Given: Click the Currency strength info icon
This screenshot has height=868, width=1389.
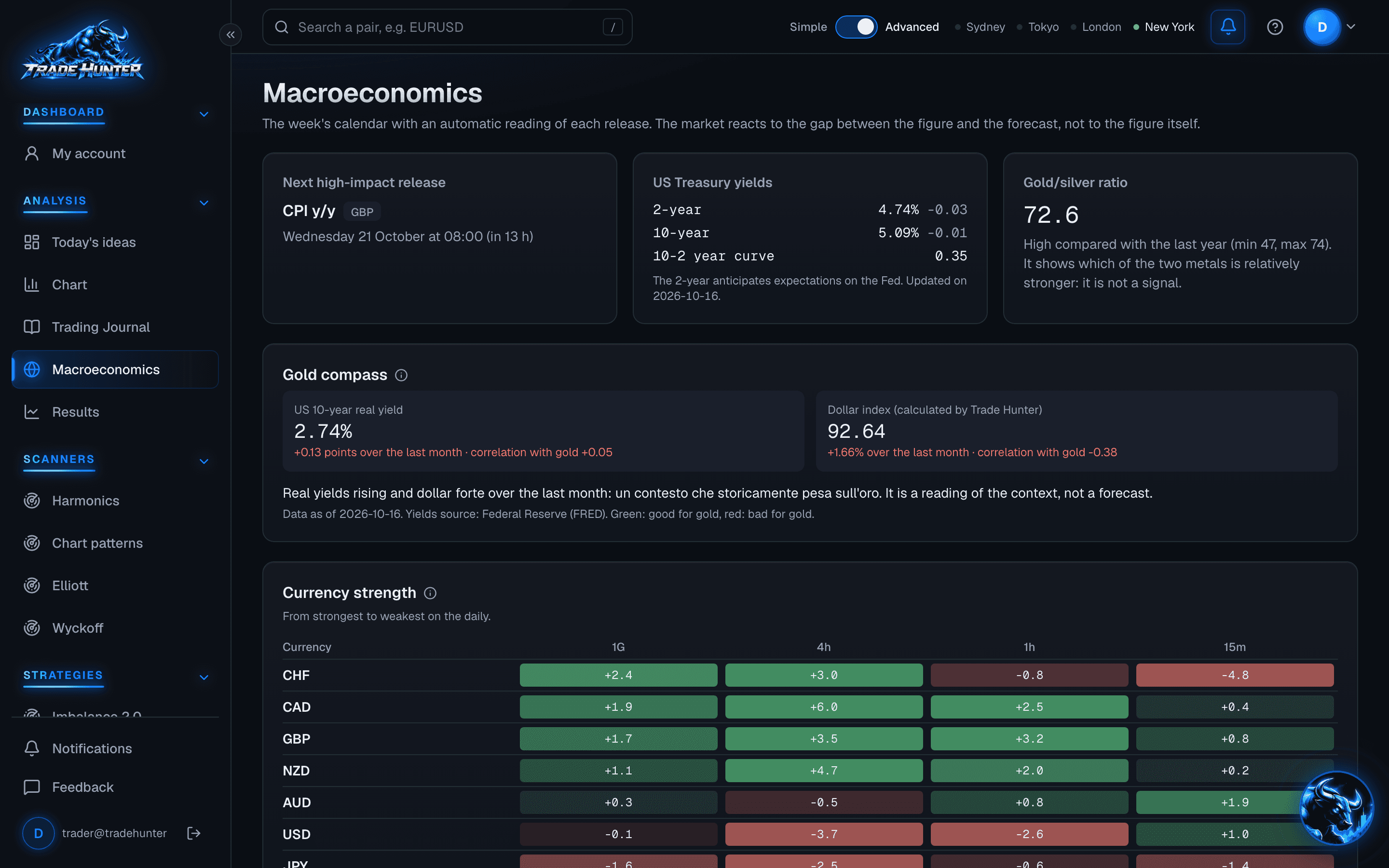Looking at the screenshot, I should pyautogui.click(x=430, y=593).
